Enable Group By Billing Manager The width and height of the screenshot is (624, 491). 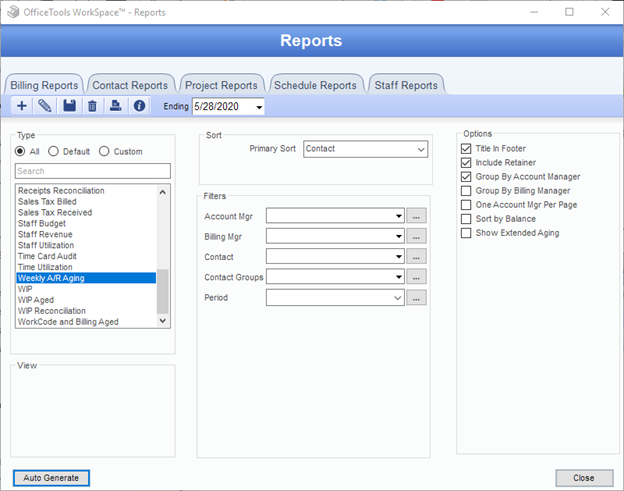[466, 191]
